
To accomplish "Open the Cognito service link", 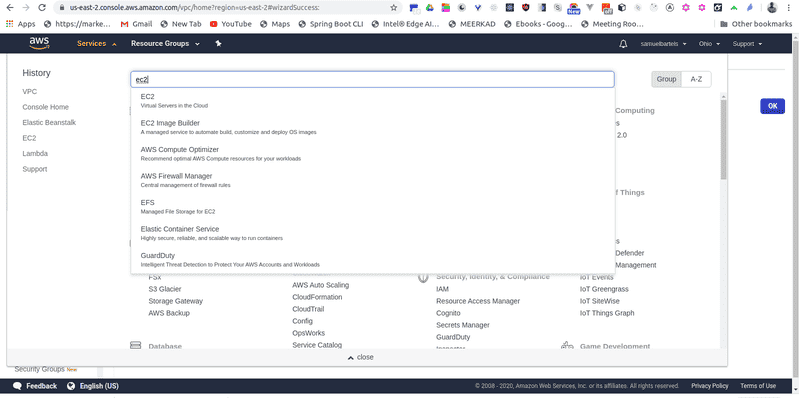I will (448, 313).
